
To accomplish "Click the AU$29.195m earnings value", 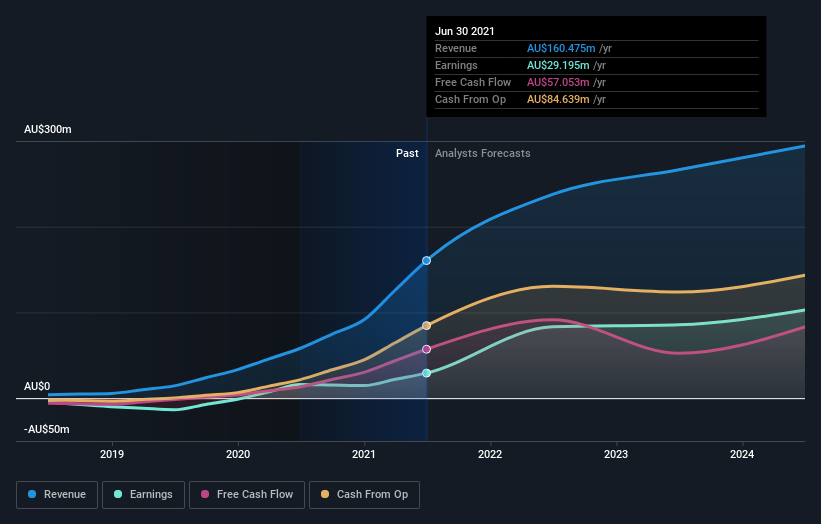I will click(x=558, y=65).
